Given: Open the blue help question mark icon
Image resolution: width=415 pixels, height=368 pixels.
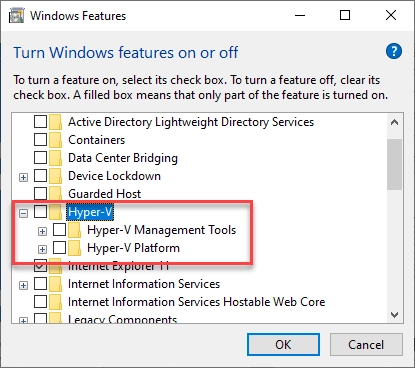Looking at the screenshot, I should point(394,51).
